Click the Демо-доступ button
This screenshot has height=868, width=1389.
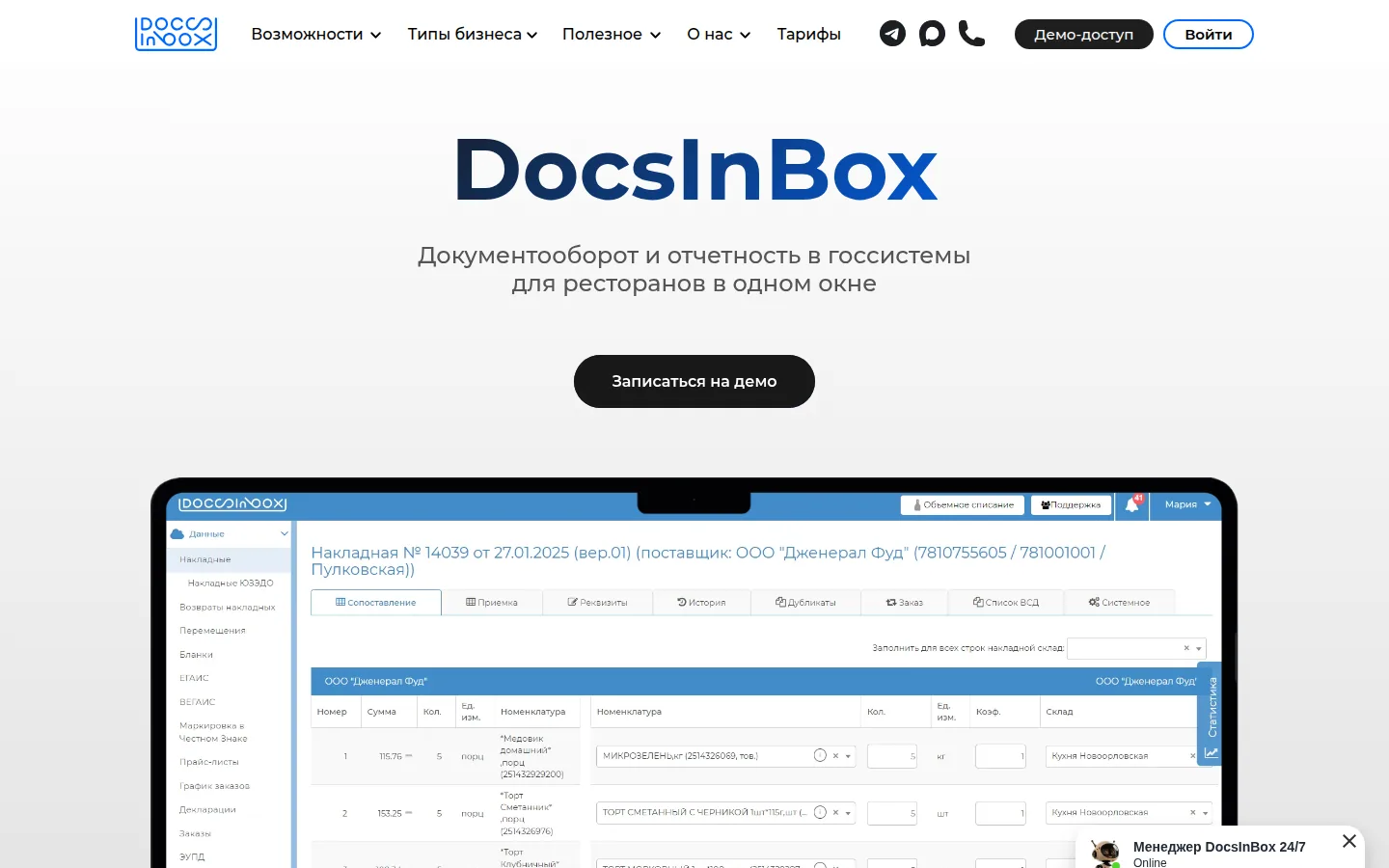(1084, 34)
